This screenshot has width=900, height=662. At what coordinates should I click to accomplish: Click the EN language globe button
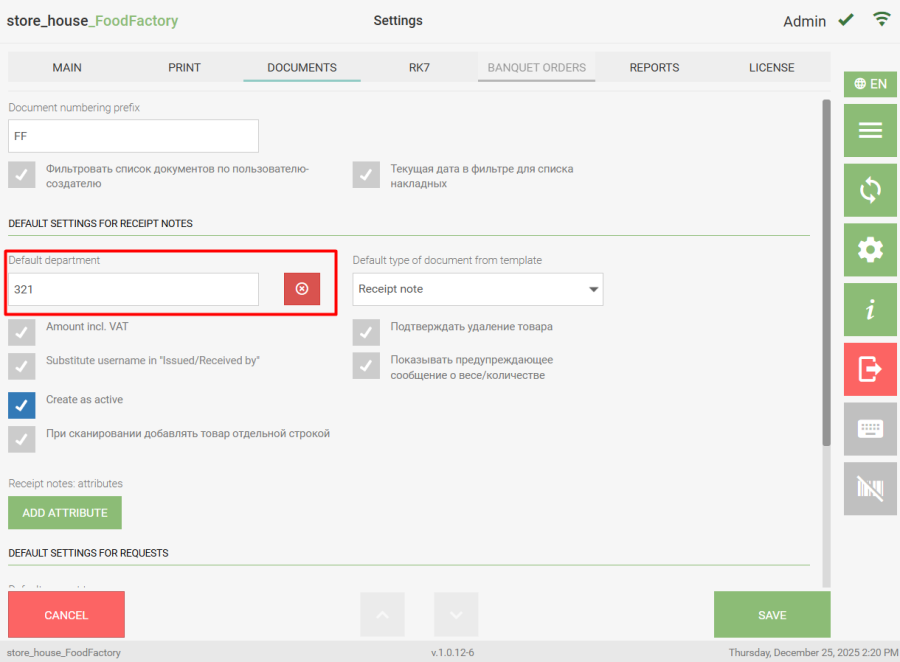click(869, 84)
